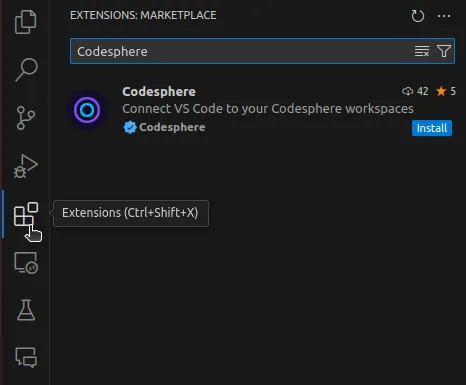The width and height of the screenshot is (466, 385).
Task: Open Remote Explorer view
Action: pyautogui.click(x=26, y=263)
